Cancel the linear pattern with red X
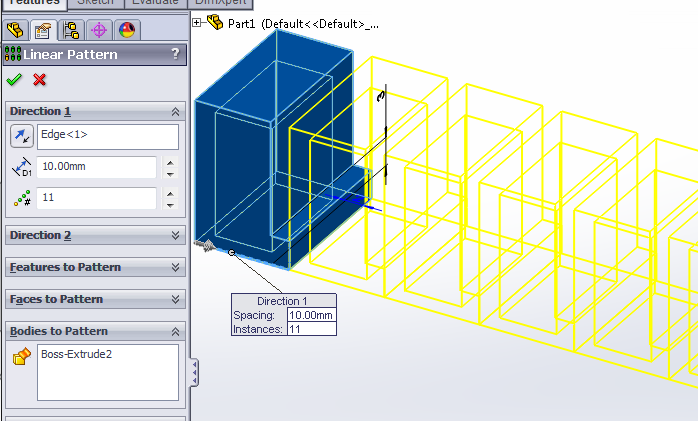 coord(40,80)
